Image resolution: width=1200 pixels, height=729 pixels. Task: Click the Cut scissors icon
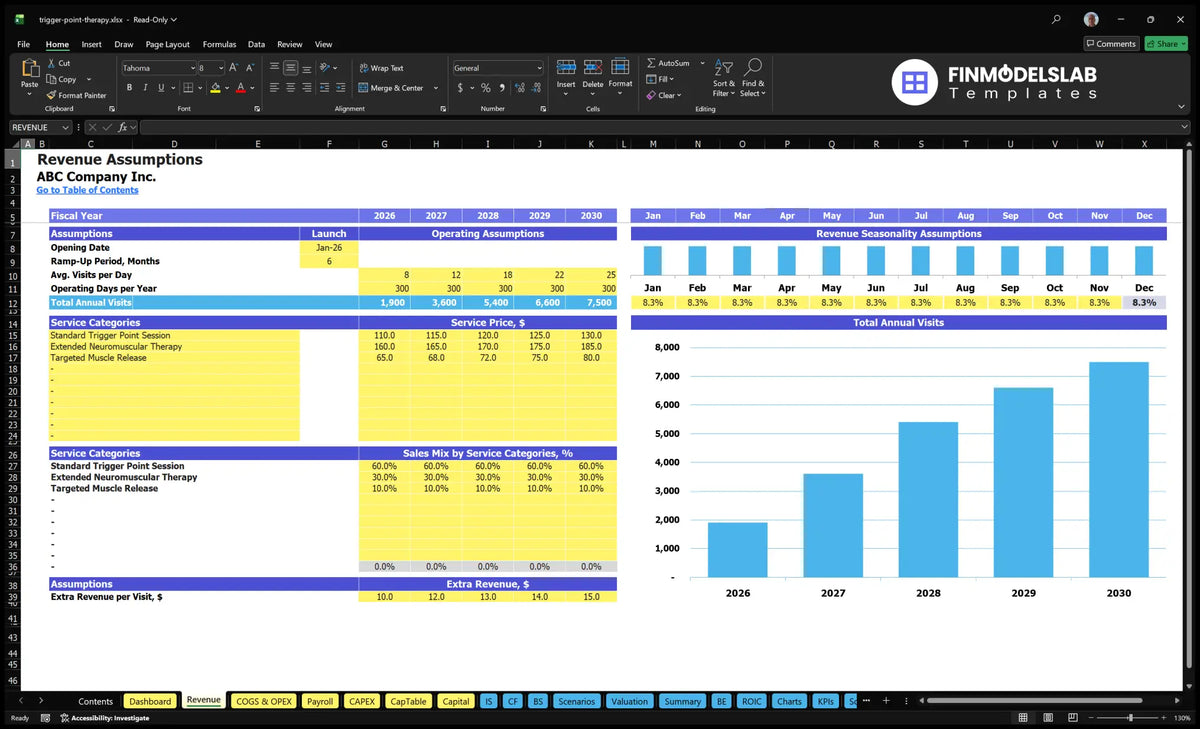(50, 63)
